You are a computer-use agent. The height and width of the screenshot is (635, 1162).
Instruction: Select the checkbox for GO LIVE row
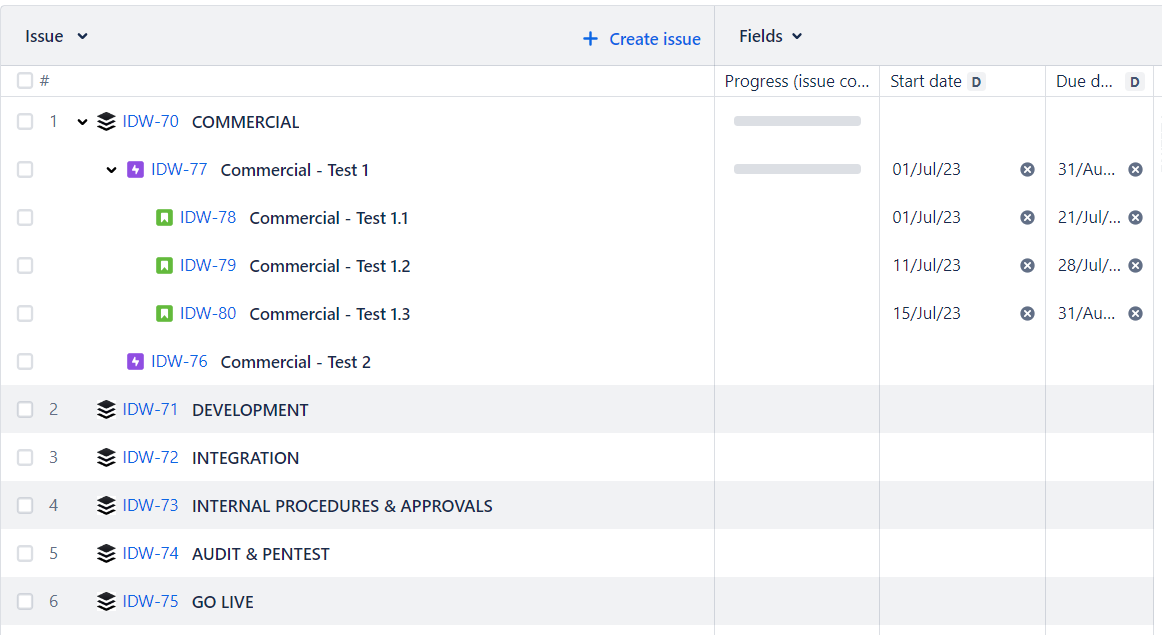pyautogui.click(x=25, y=602)
